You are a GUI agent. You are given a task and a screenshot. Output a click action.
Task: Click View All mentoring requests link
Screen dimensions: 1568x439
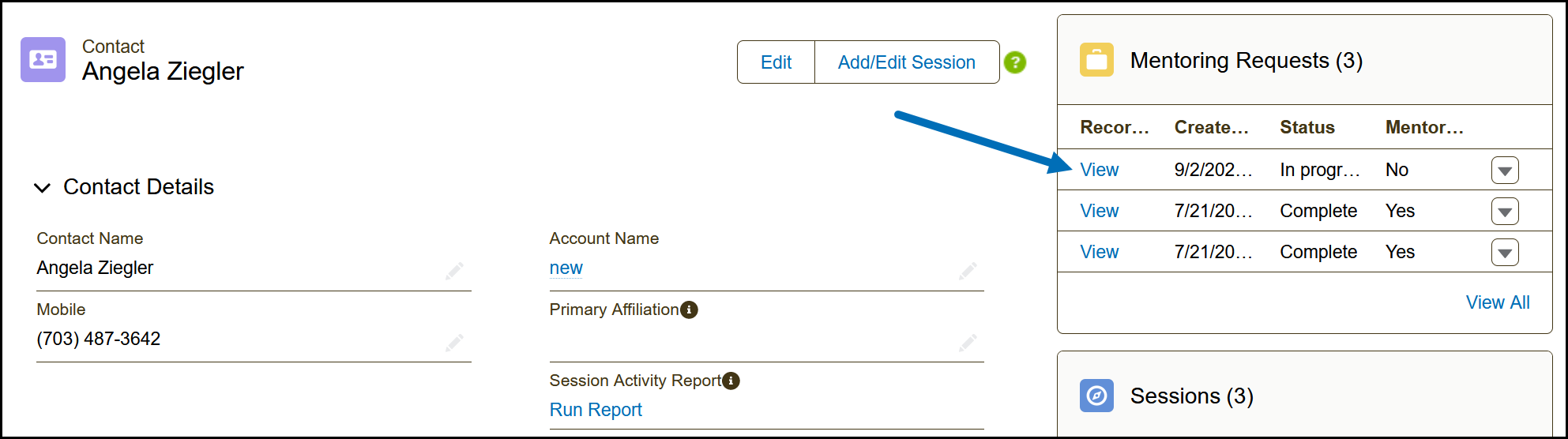1498,302
